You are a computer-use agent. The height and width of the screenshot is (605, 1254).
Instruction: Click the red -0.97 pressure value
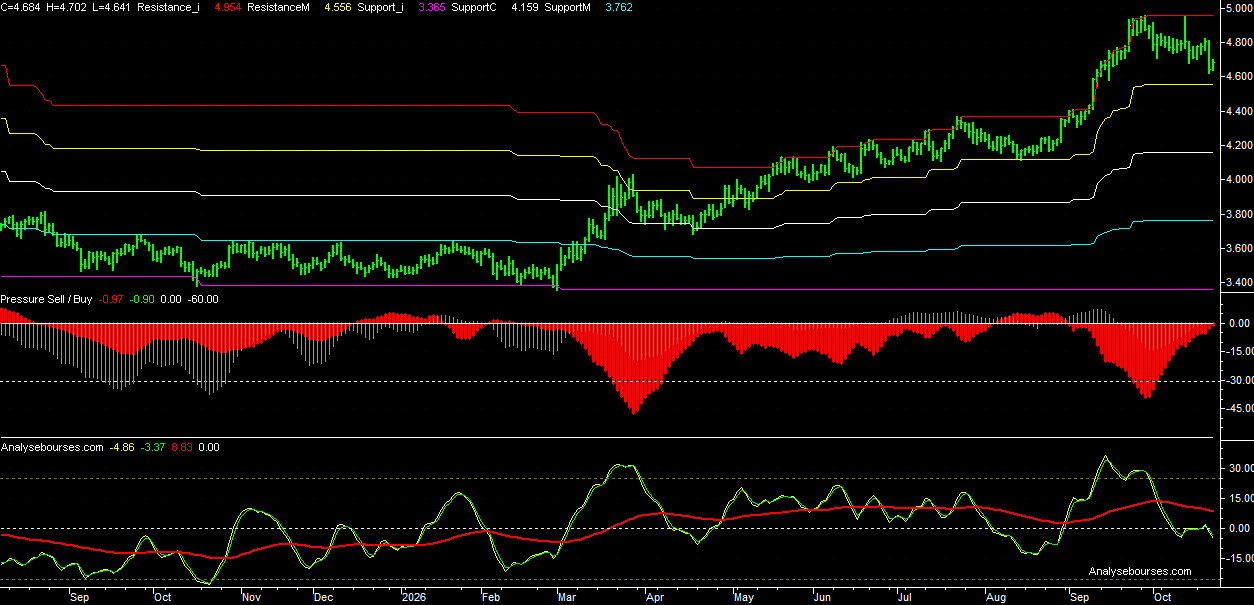coord(110,299)
